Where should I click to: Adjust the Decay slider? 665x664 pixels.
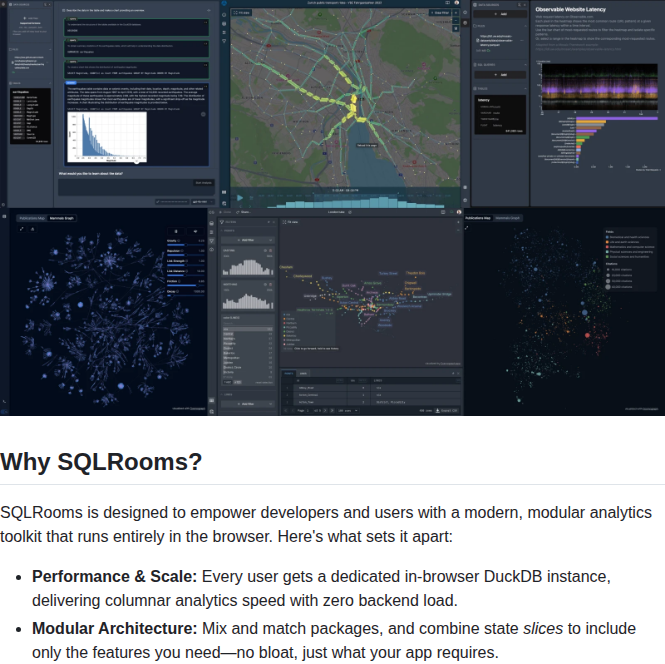[x=186, y=296]
